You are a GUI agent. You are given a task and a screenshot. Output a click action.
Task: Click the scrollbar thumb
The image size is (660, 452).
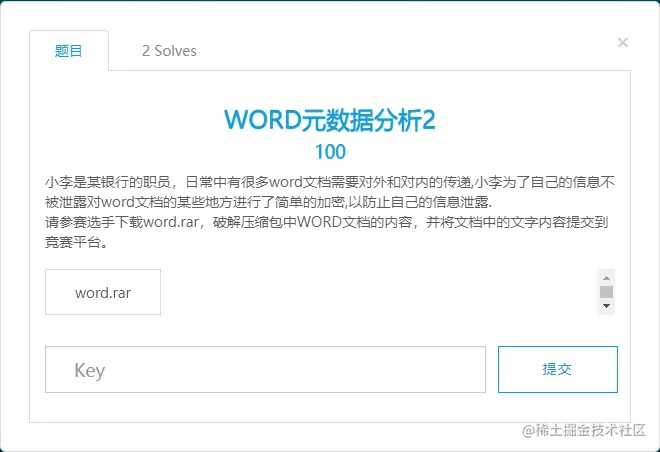click(606, 292)
